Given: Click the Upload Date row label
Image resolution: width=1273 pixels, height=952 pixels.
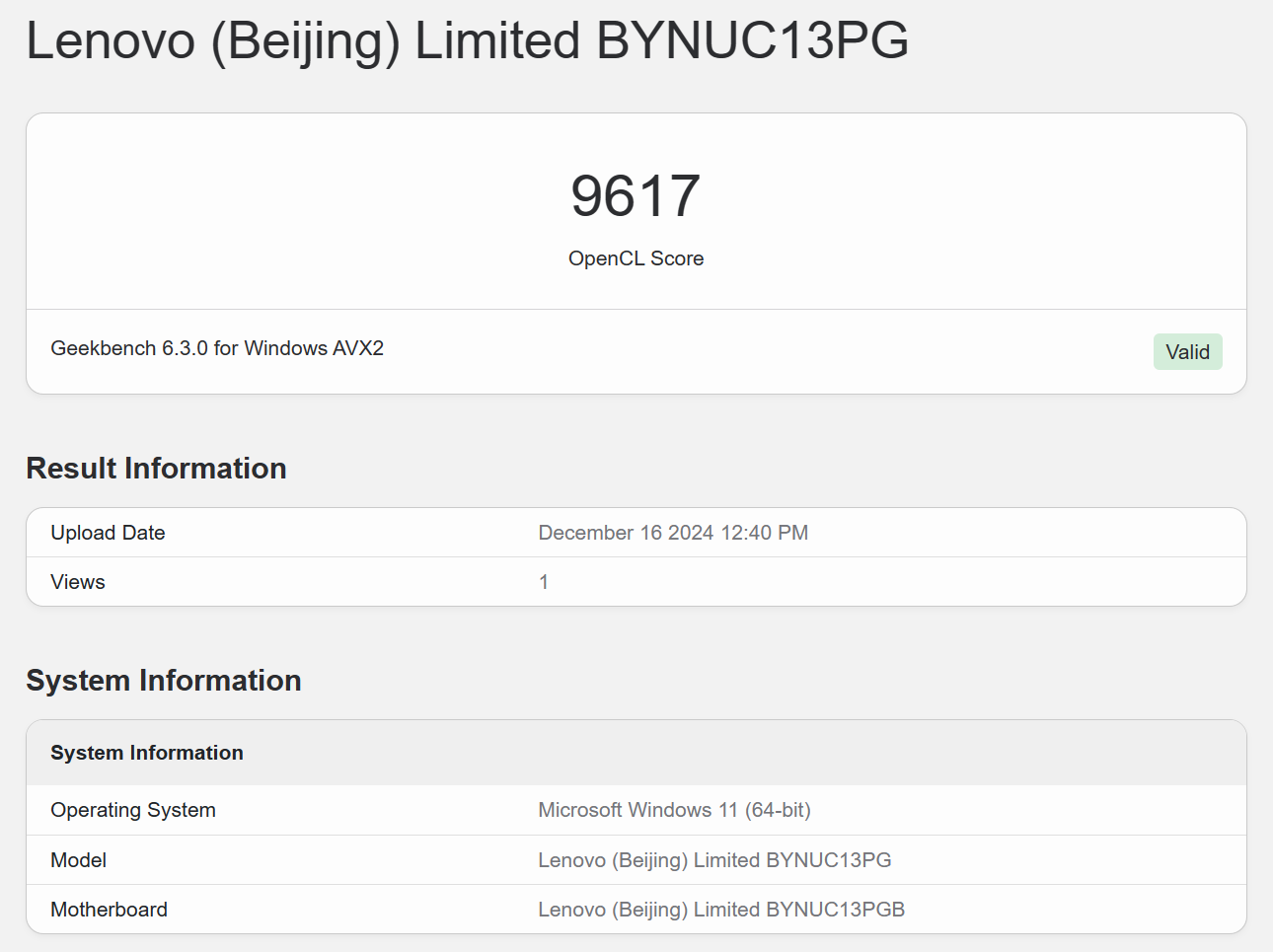Looking at the screenshot, I should coord(108,533).
